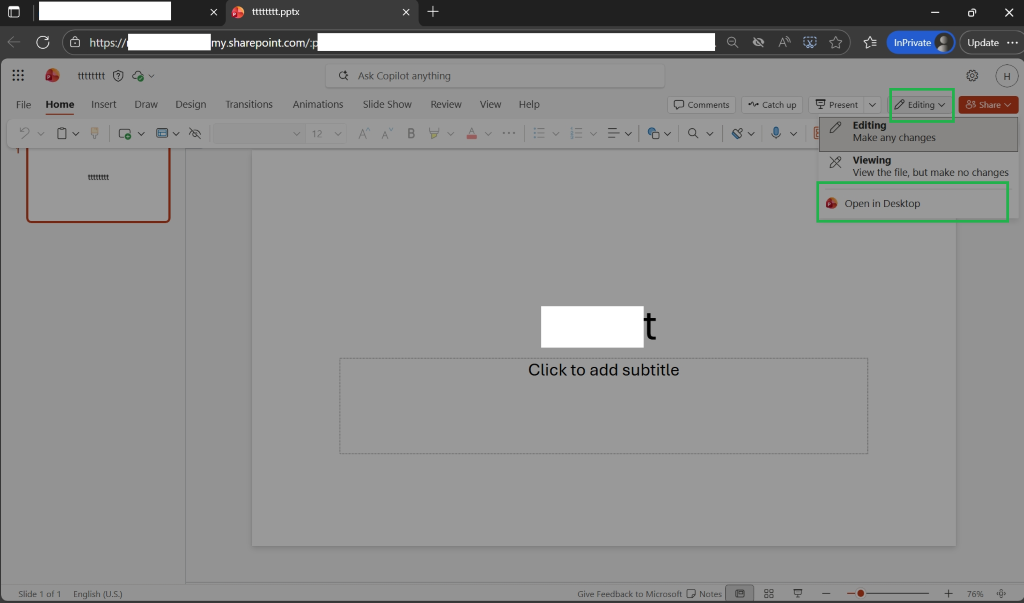The width and height of the screenshot is (1024, 603).
Task: Click the Fit slide to window icon
Action: [x=1001, y=593]
